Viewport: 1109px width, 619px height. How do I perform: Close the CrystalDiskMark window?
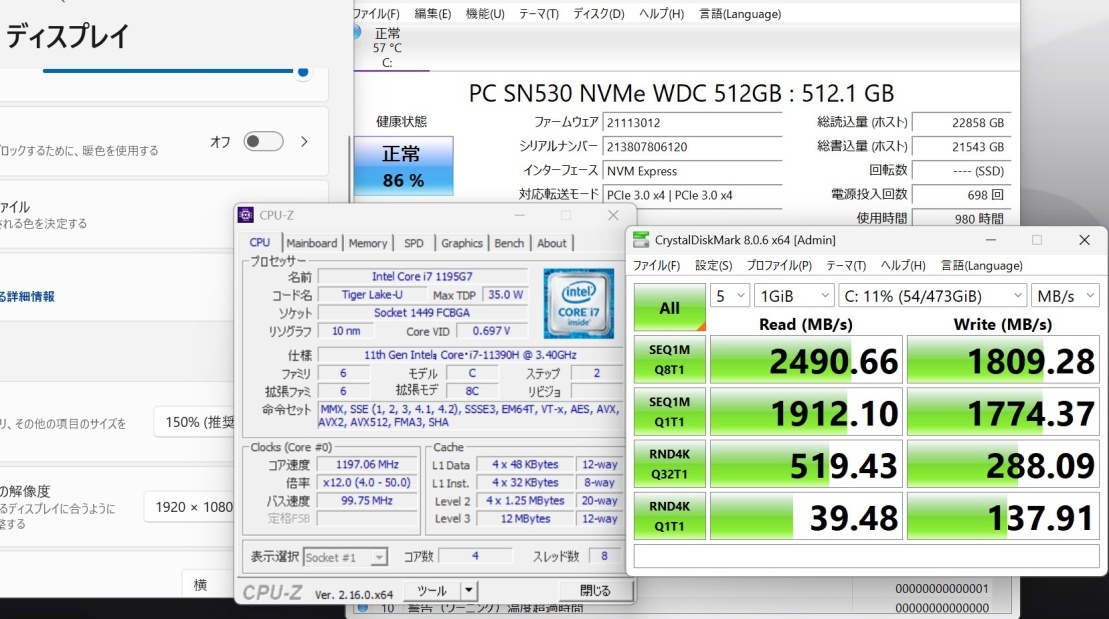[1084, 240]
